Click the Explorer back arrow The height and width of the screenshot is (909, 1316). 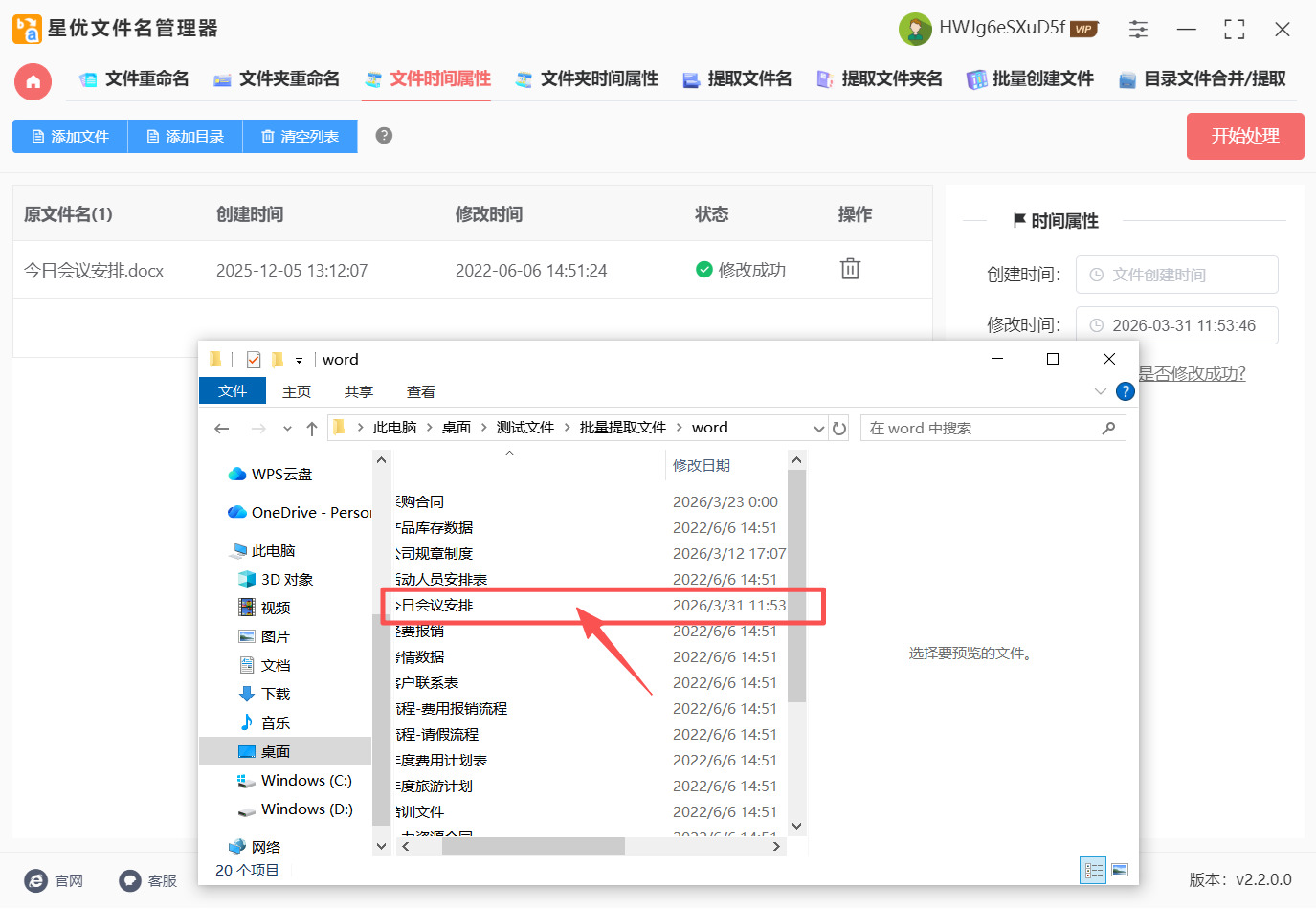(x=222, y=429)
